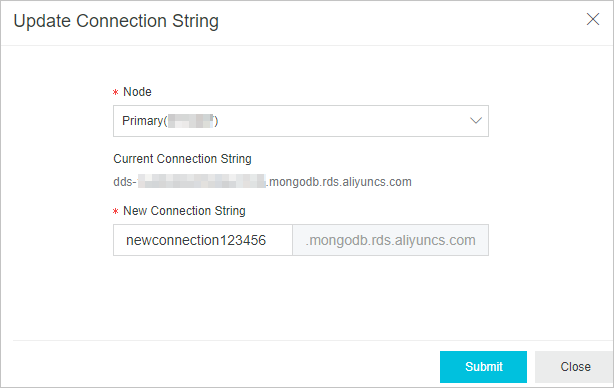614x388 pixels.
Task: Click blurred instance ID after dds- prefix
Action: click(x=202, y=182)
